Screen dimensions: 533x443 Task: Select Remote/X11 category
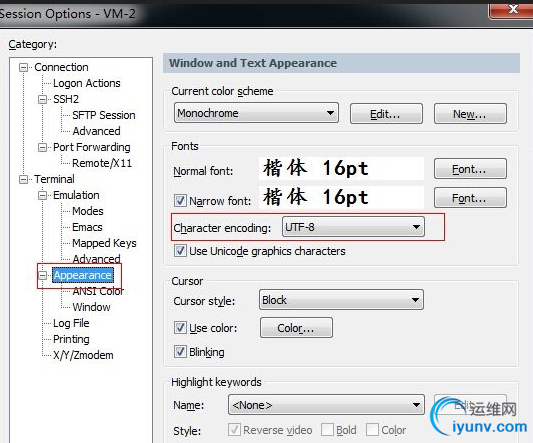(102, 163)
